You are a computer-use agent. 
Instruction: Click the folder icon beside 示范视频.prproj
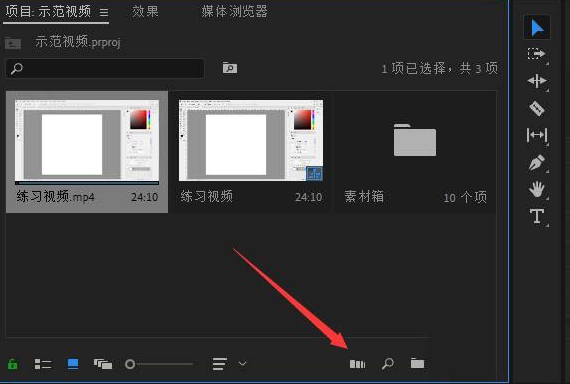tap(13, 44)
